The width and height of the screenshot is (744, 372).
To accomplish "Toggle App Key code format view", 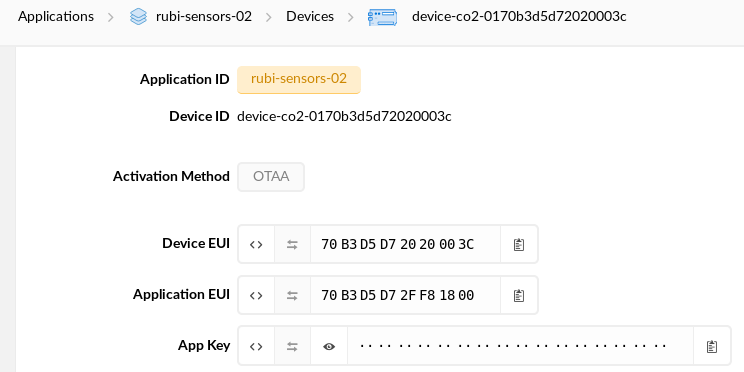I will [x=256, y=346].
